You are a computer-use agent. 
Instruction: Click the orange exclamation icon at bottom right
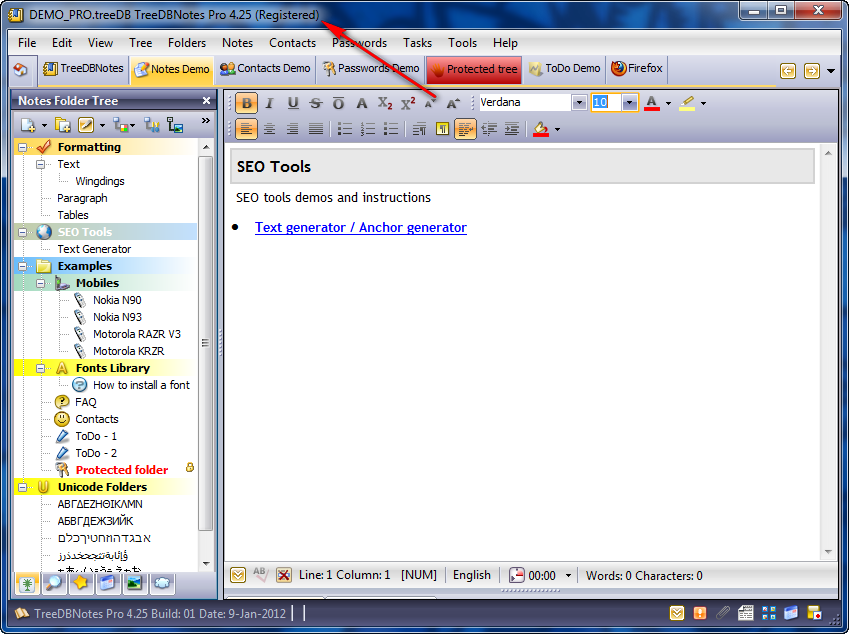[700, 613]
